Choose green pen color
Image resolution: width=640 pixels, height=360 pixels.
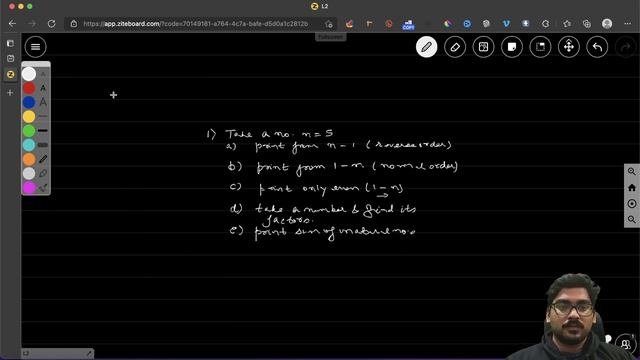[29, 131]
